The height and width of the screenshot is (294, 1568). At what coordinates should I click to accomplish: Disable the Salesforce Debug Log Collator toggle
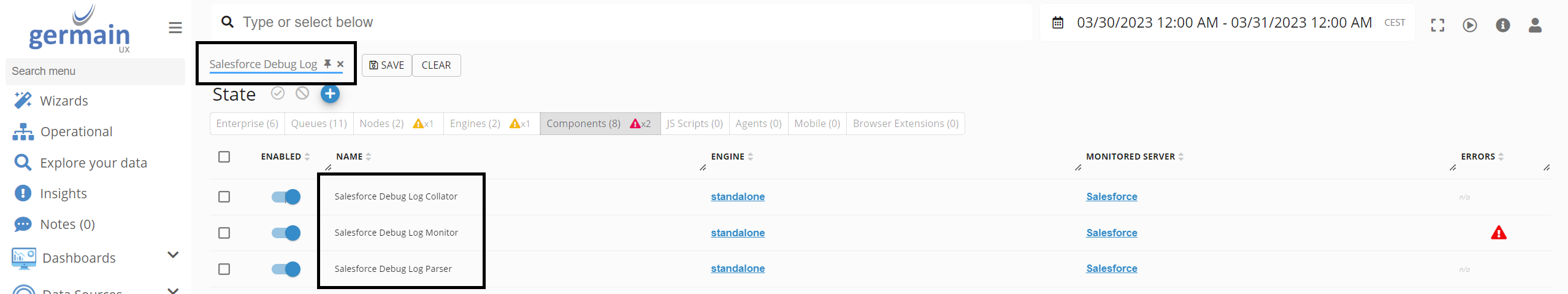point(286,197)
